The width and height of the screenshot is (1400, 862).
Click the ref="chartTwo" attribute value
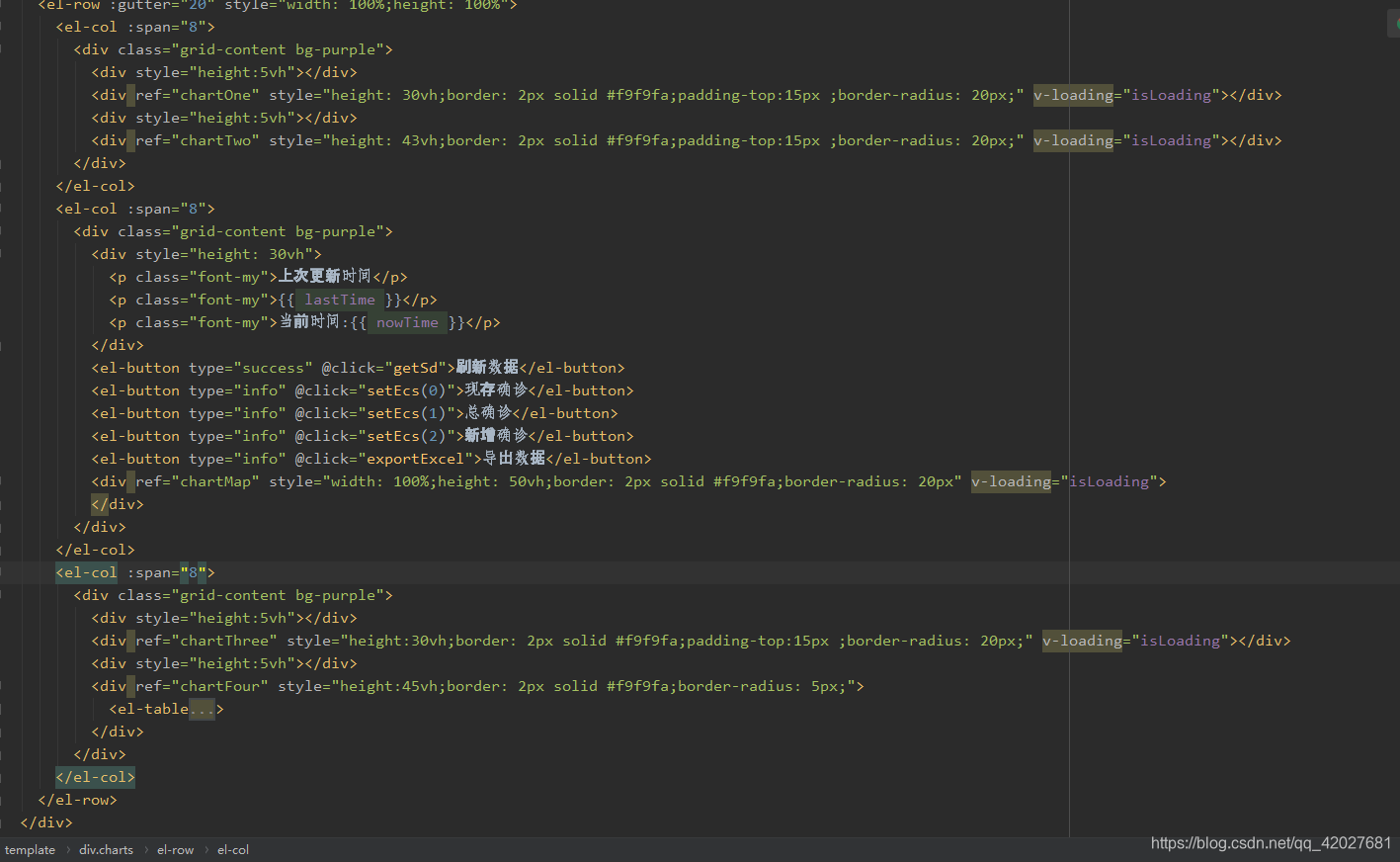[219, 140]
